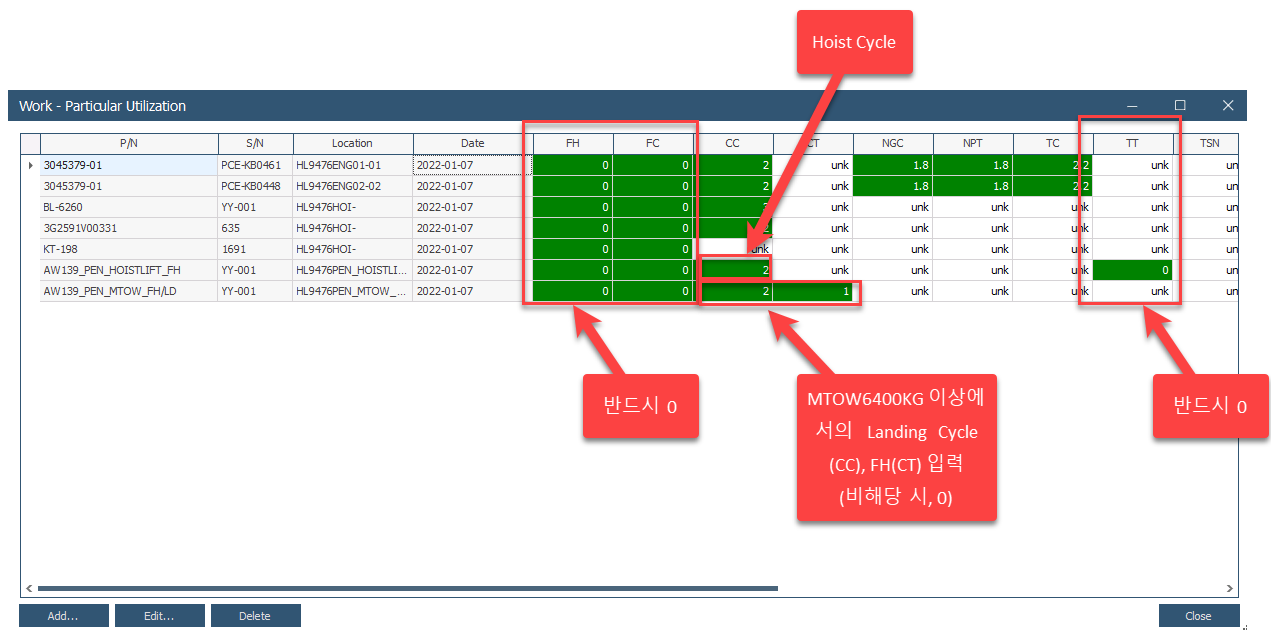Maximize the Particular Utilization window
Viewport: 1271px width, 630px height.
click(x=1180, y=105)
